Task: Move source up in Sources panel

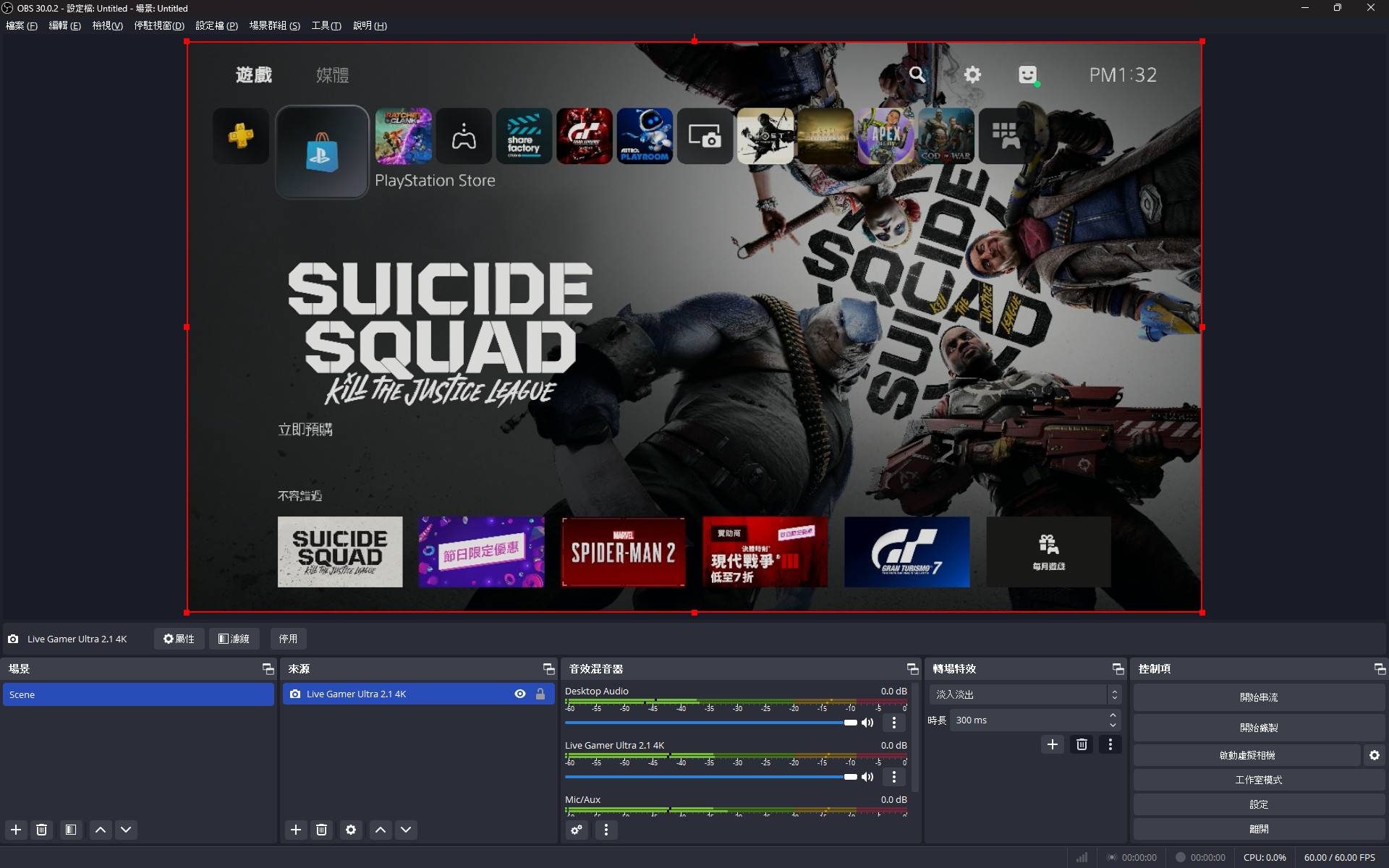Action: 381,830
